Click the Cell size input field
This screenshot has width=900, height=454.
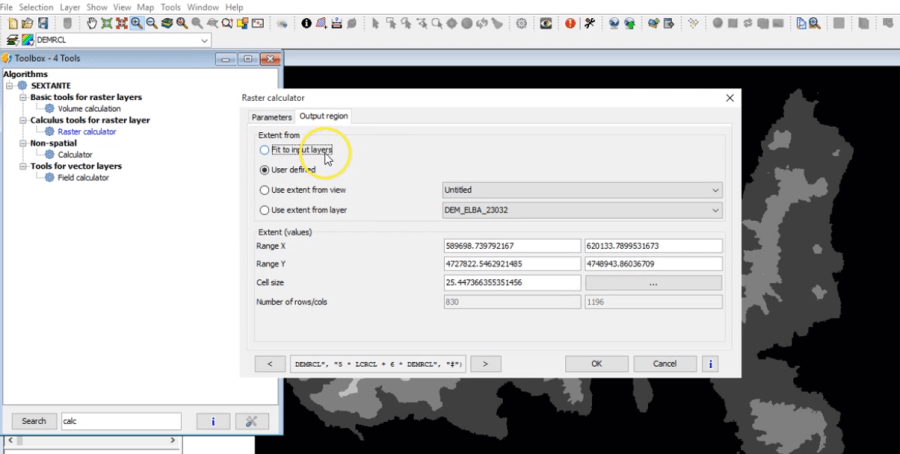coord(511,283)
